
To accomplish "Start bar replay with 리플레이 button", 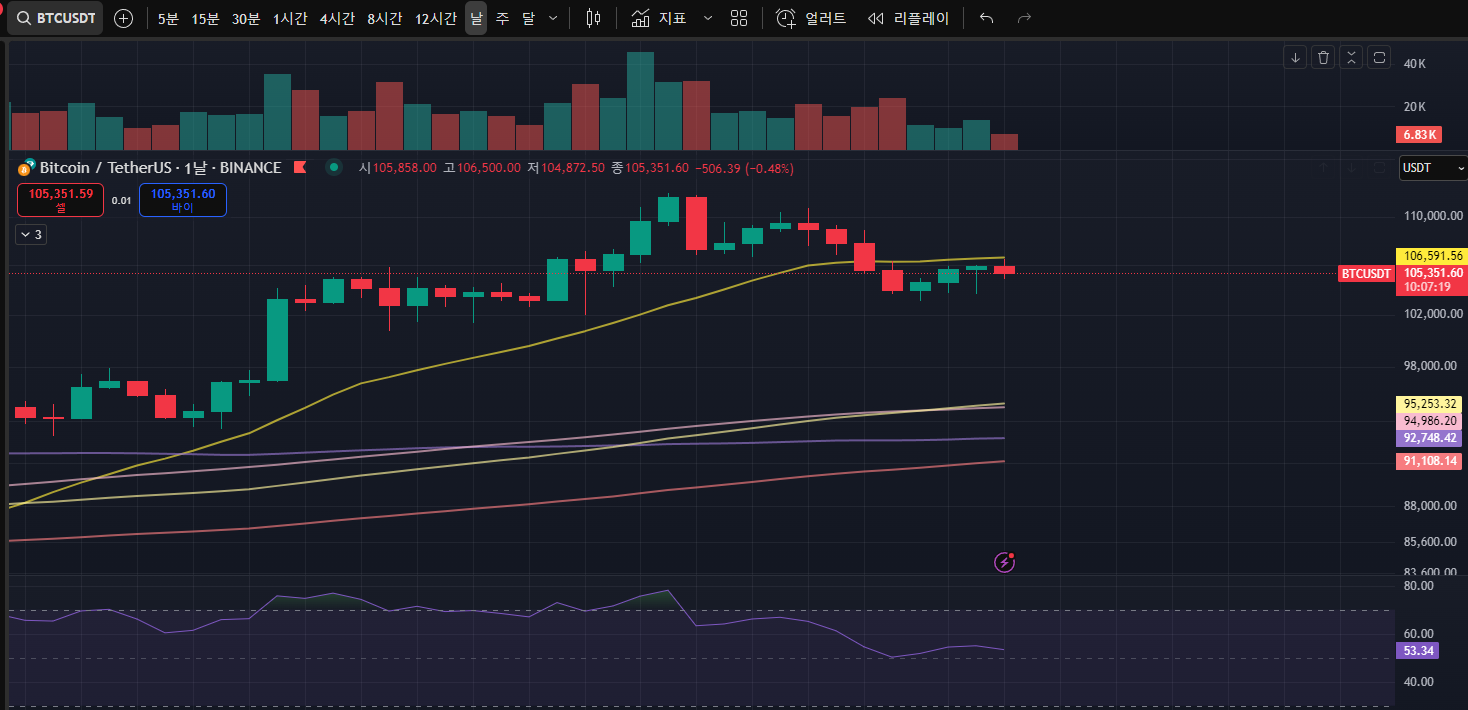I will point(908,18).
